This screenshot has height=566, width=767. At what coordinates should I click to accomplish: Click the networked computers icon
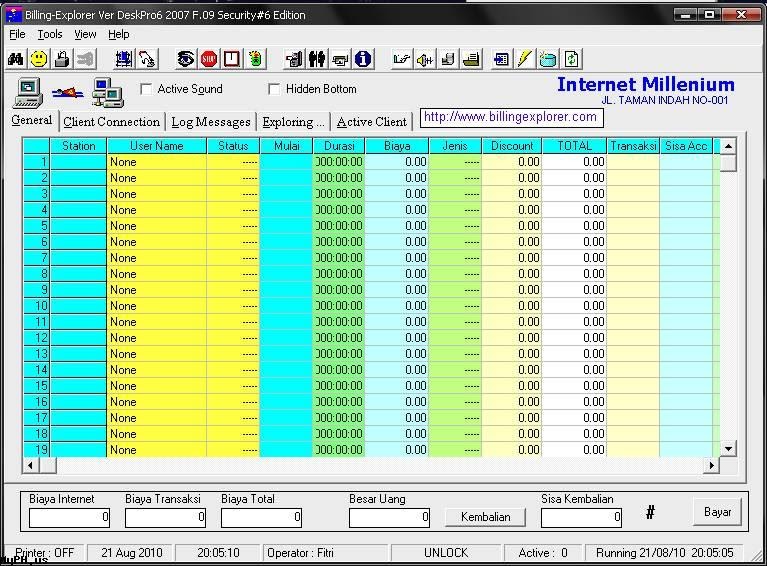(108, 93)
